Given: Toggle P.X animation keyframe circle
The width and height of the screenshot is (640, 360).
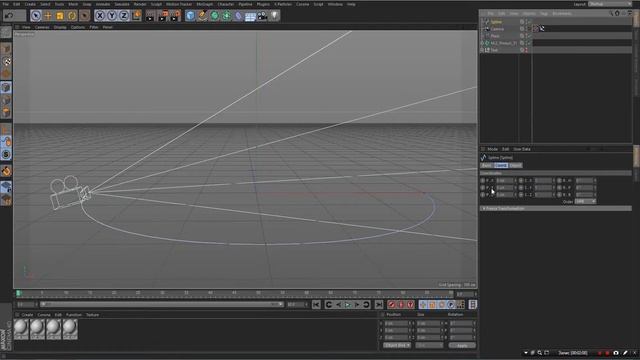Looking at the screenshot, I should (483, 180).
